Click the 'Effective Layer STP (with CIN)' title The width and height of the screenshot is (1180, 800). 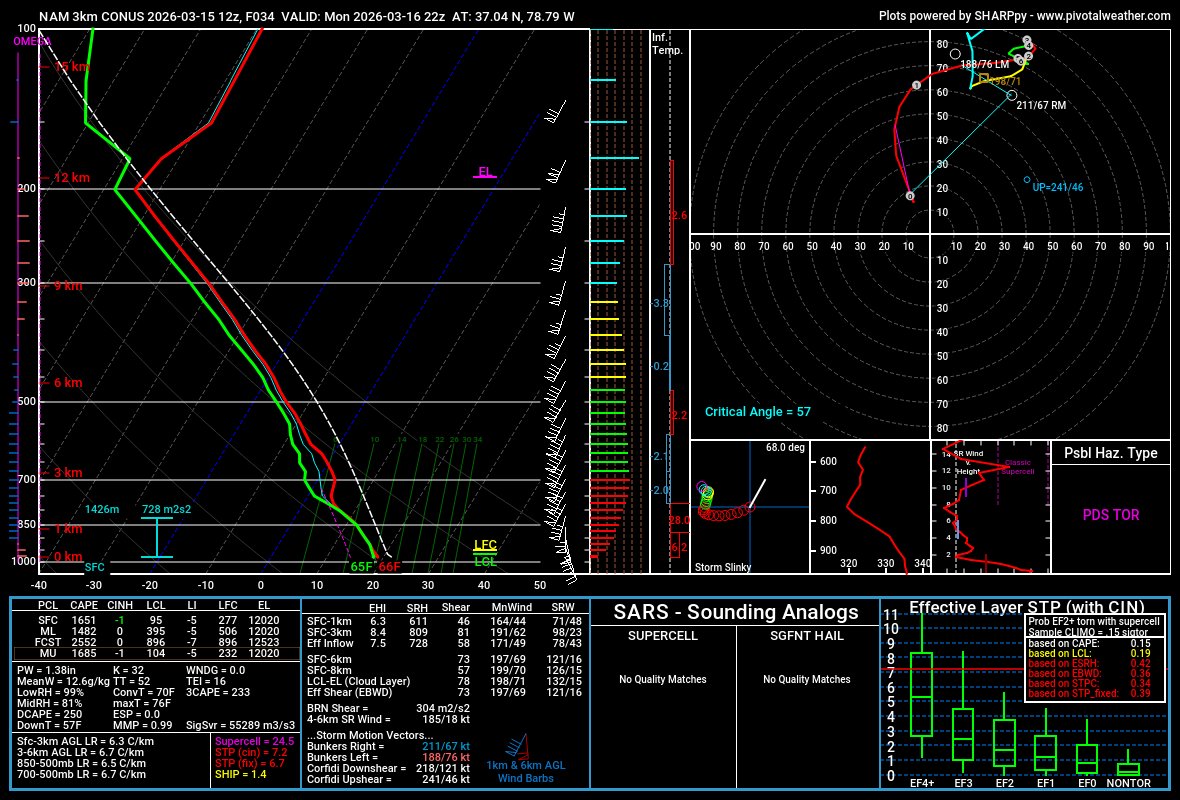[x=1026, y=607]
